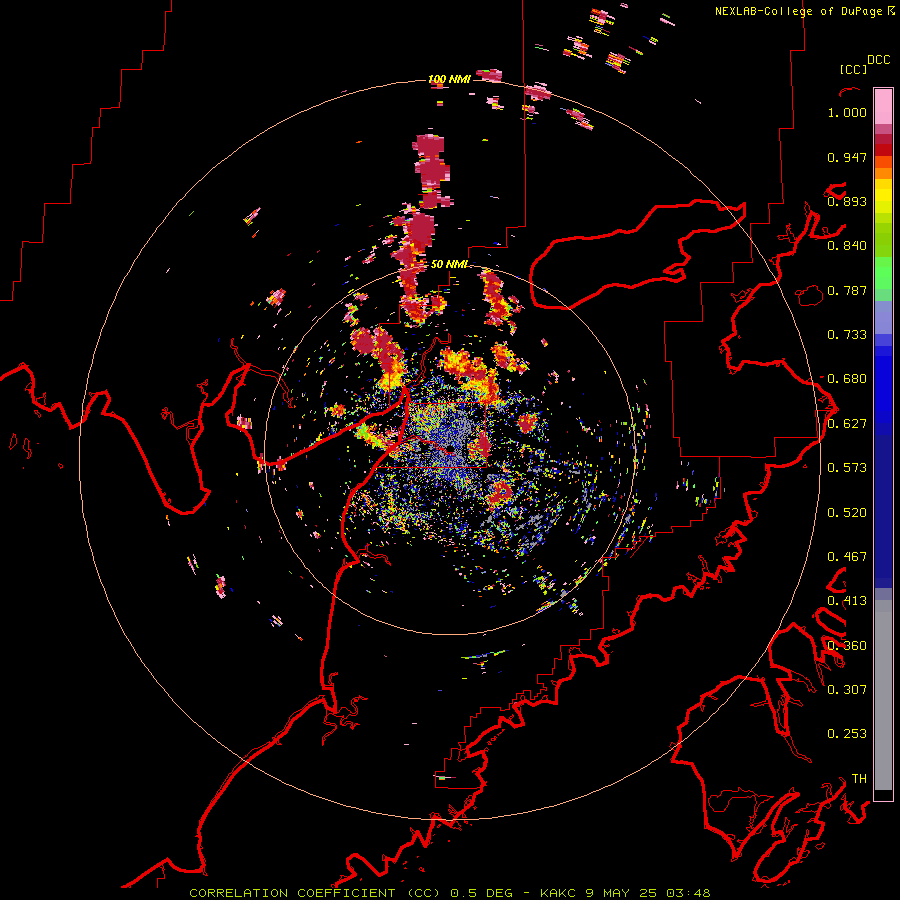Click the 0.733 scale value
This screenshot has width=900, height=900.
click(x=847, y=335)
